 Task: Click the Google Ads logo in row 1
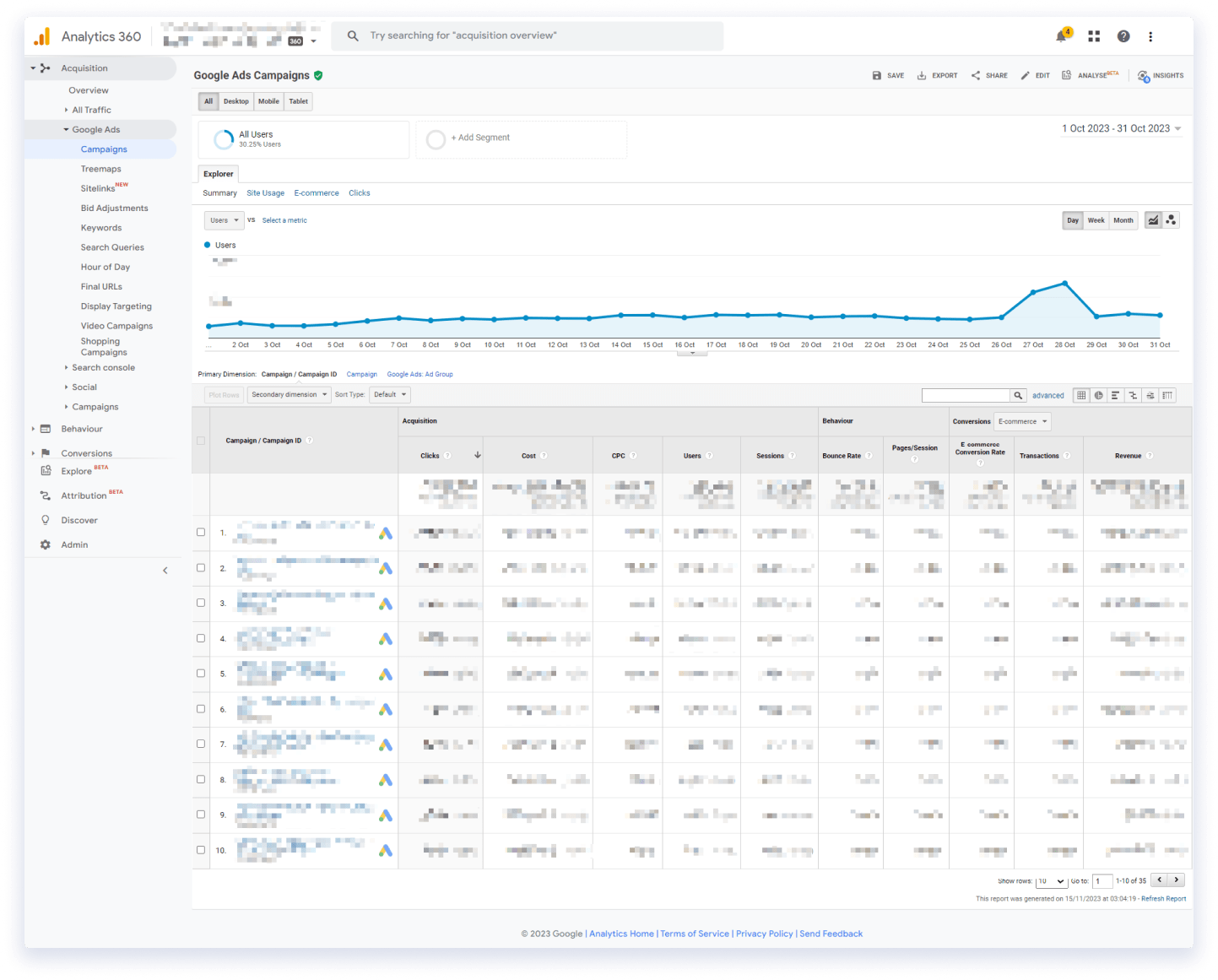pos(386,533)
